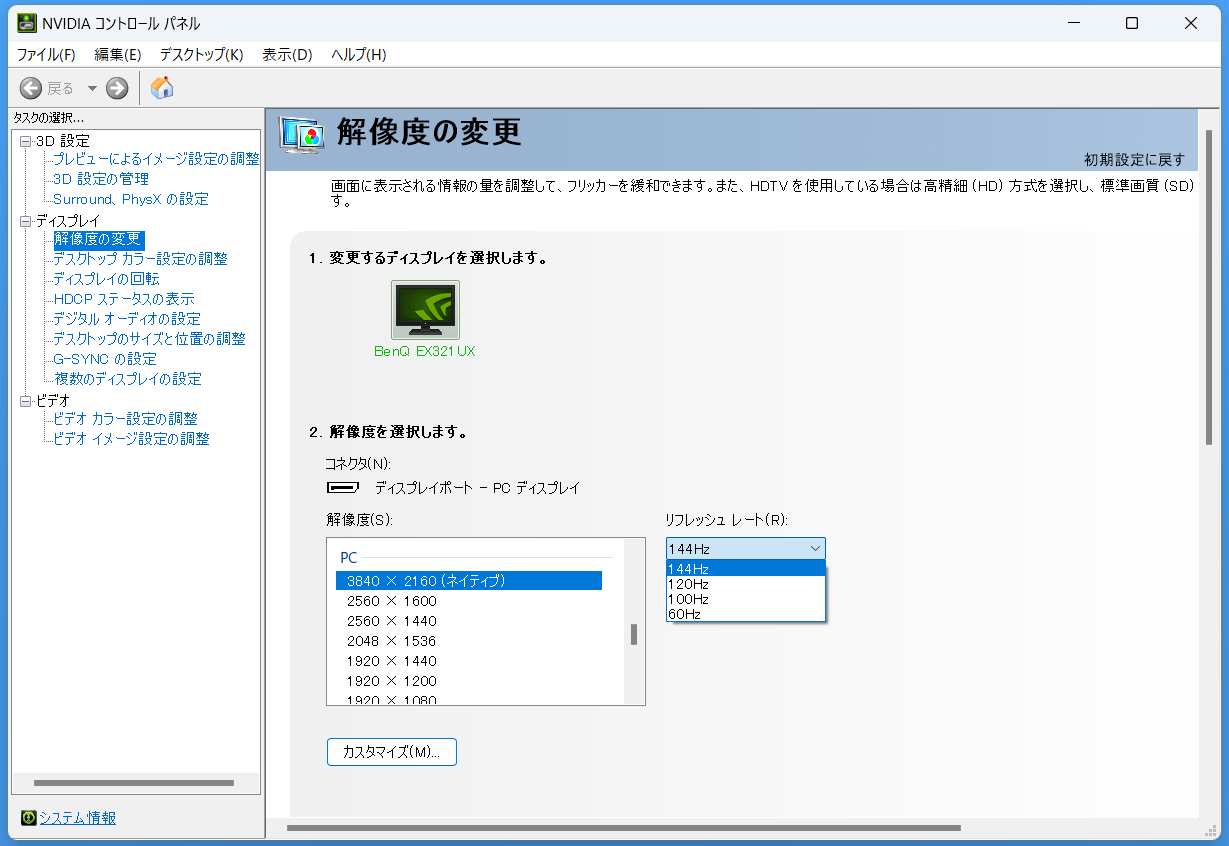Open G-SYNC の設定 in the task tree
This screenshot has height=846, width=1229.
point(105,359)
